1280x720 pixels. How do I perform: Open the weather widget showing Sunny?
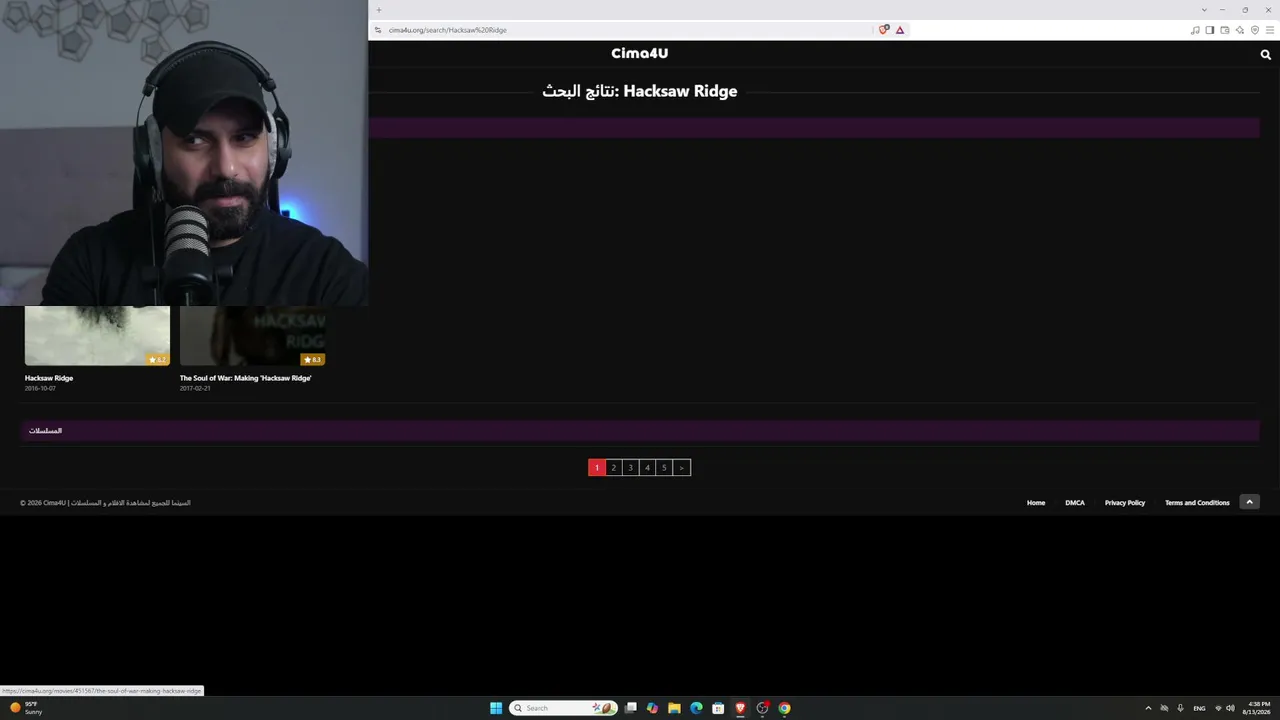click(27, 708)
